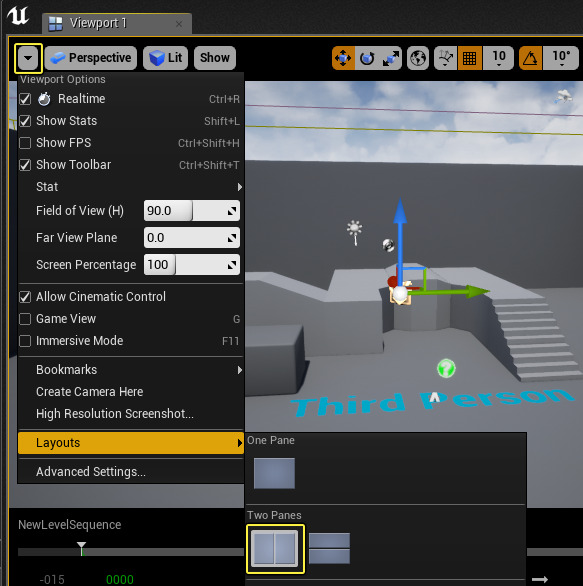Image resolution: width=583 pixels, height=586 pixels.
Task: Open the Lit view mode menu
Action: pos(166,58)
